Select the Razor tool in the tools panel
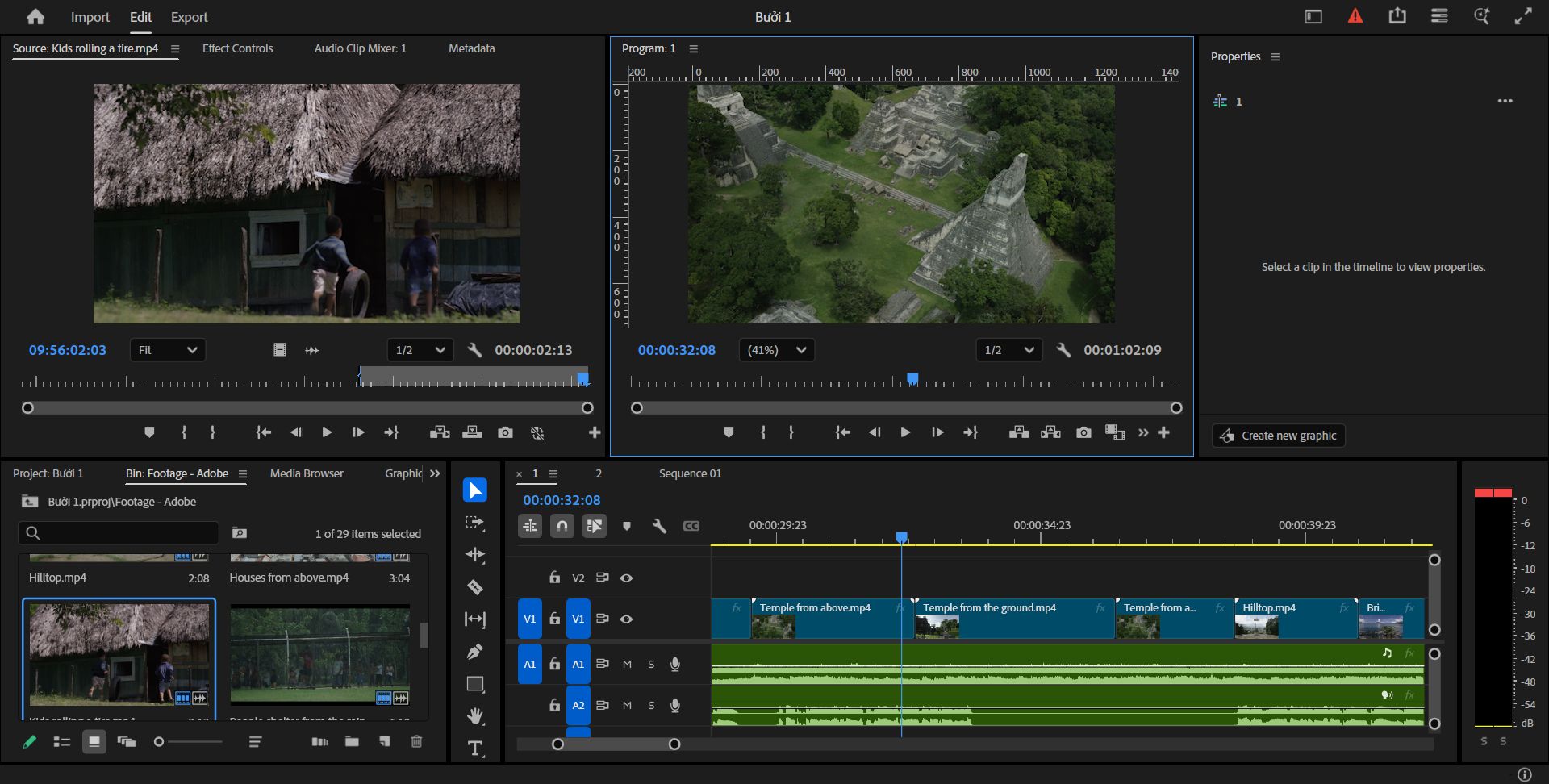The image size is (1549, 784). click(475, 587)
